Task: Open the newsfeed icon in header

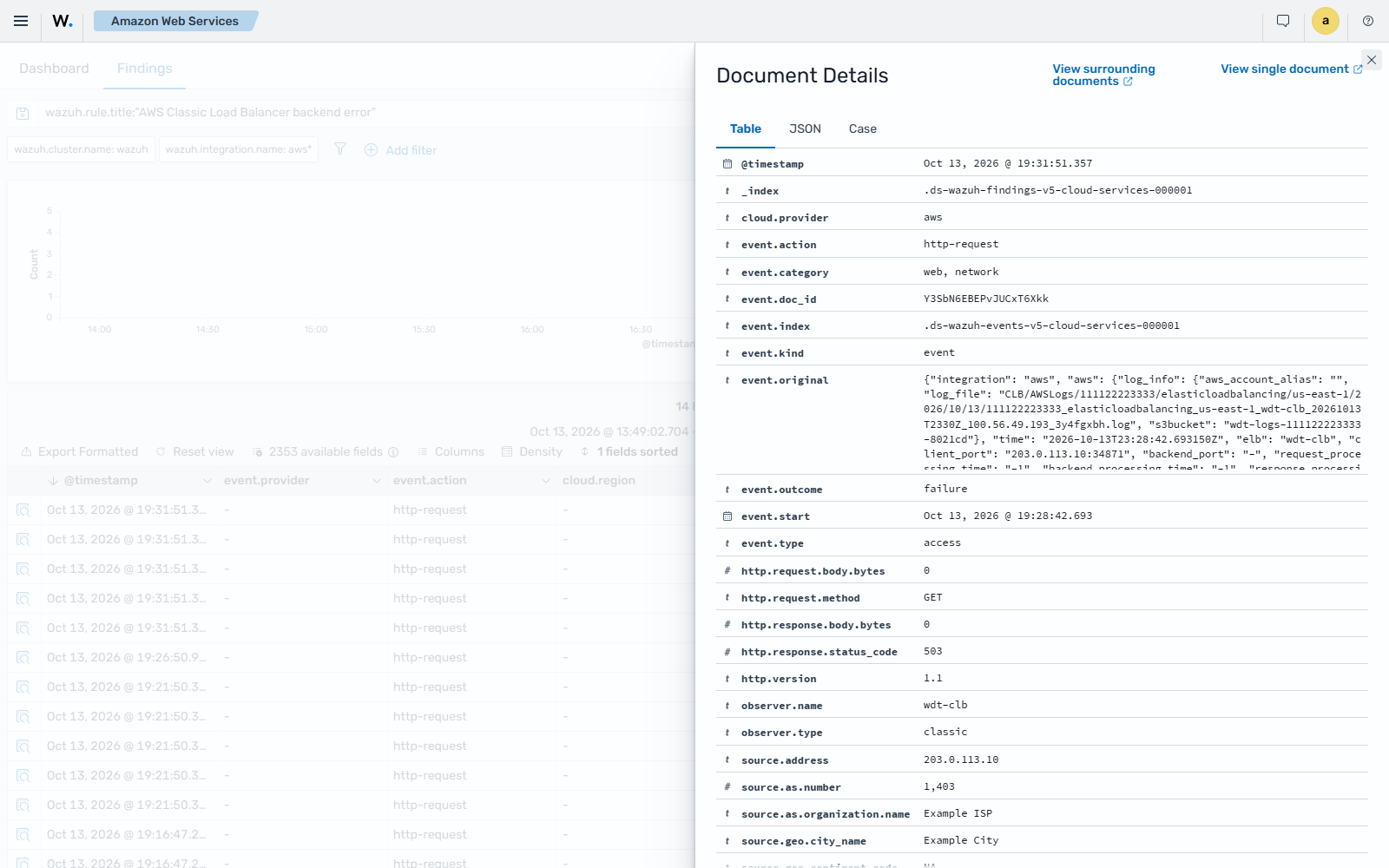Action: click(1283, 21)
